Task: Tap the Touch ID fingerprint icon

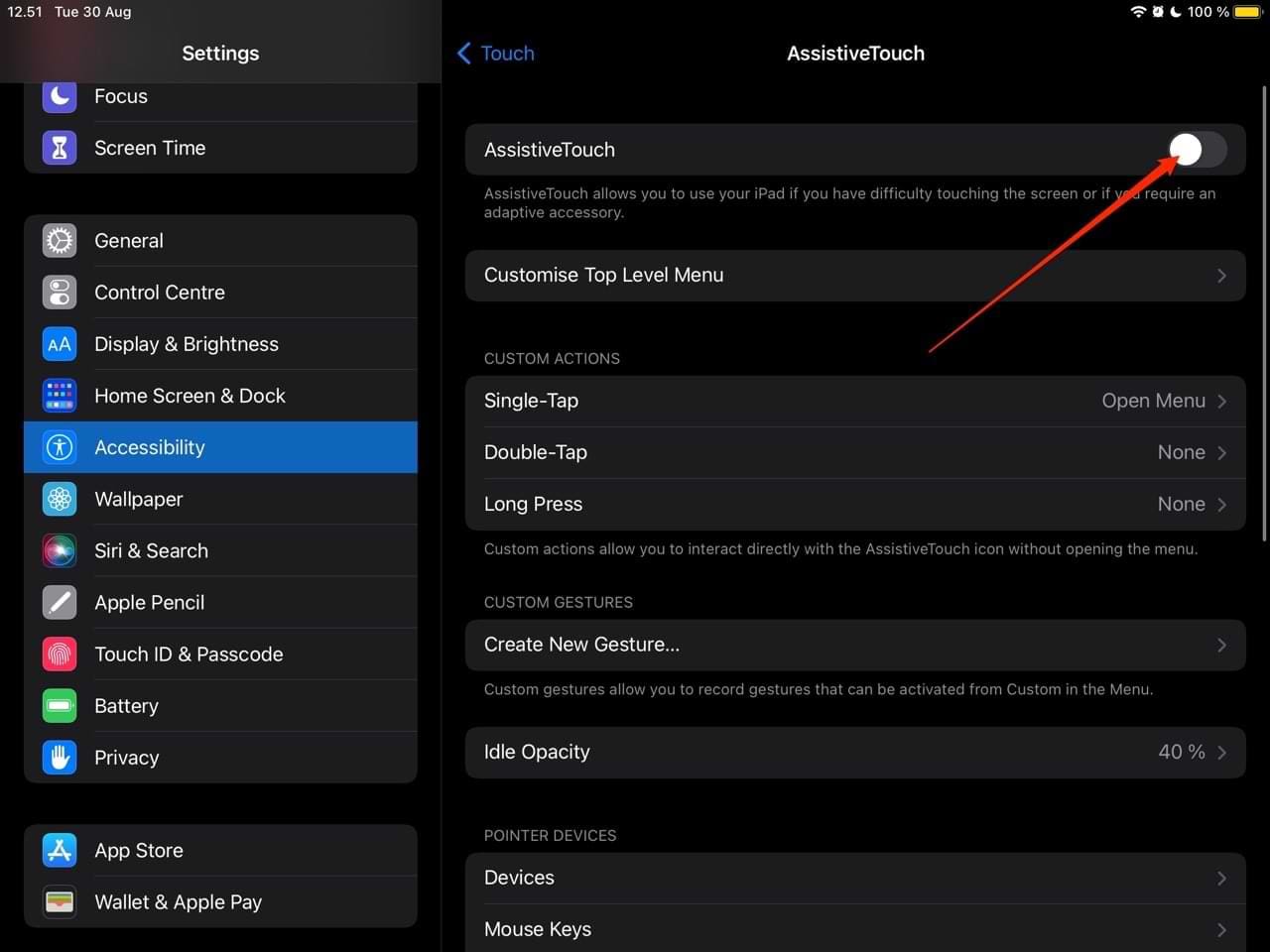Action: (60, 654)
